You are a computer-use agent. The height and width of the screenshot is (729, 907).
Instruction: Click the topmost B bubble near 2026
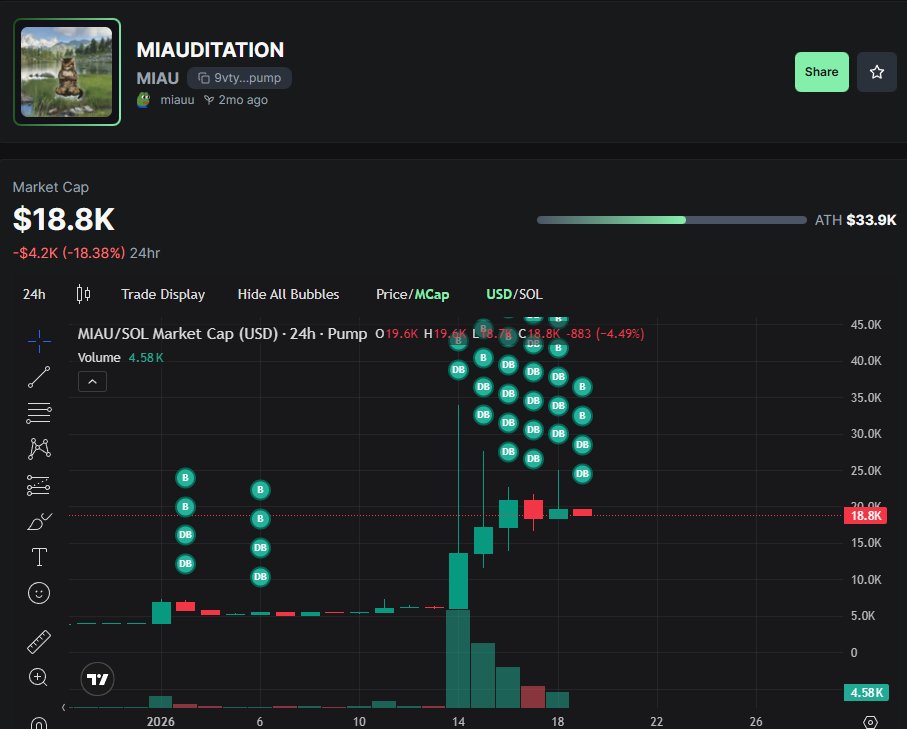tap(185, 478)
